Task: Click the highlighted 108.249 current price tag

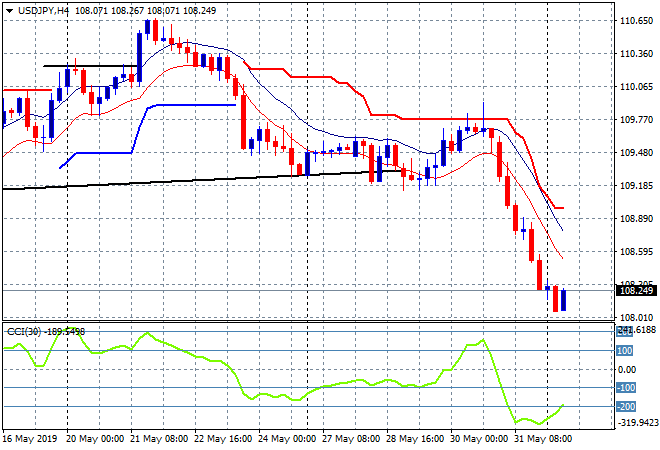Action: 636,290
